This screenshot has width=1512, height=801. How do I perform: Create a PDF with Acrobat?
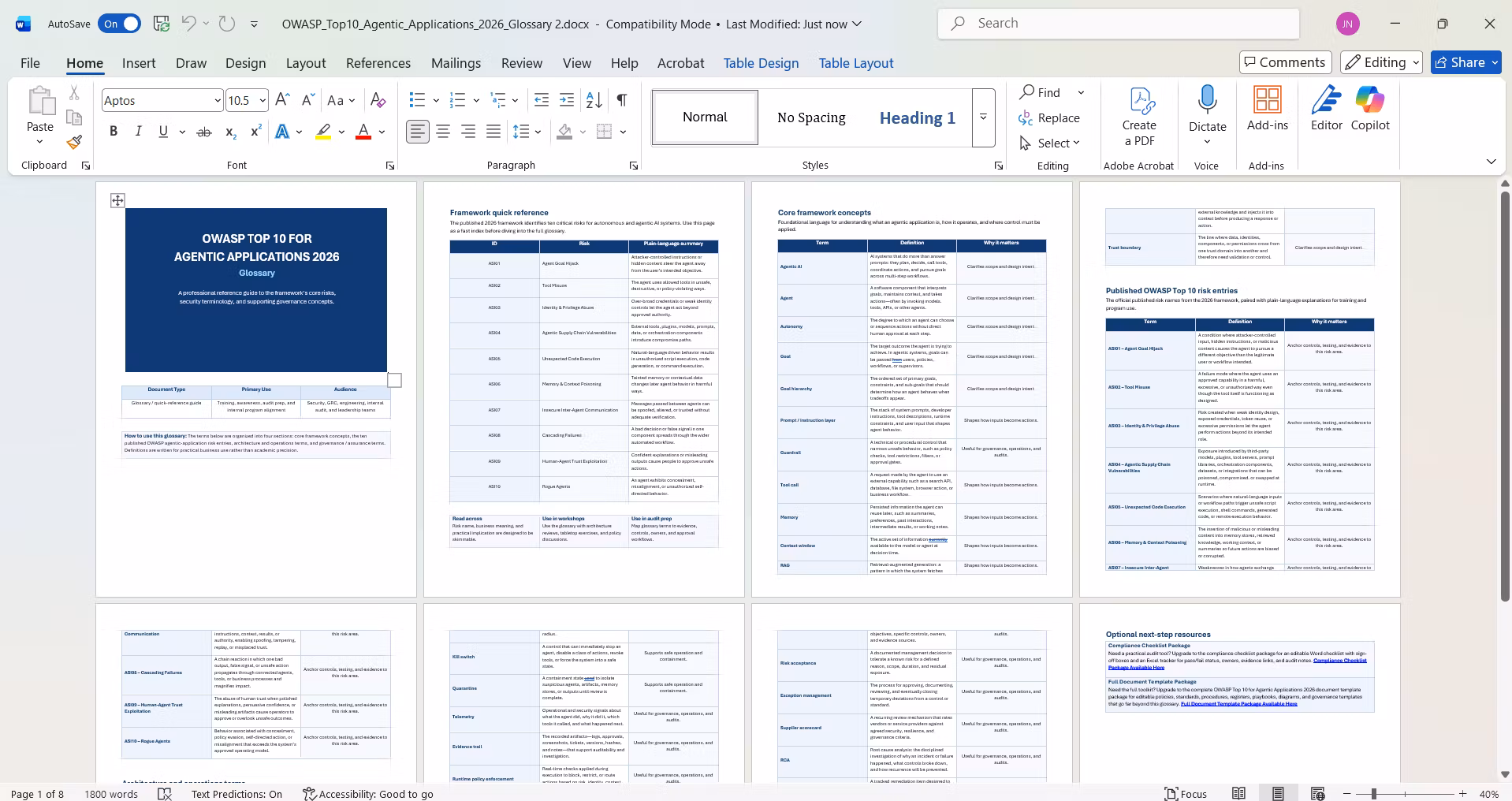pyautogui.click(x=1139, y=117)
